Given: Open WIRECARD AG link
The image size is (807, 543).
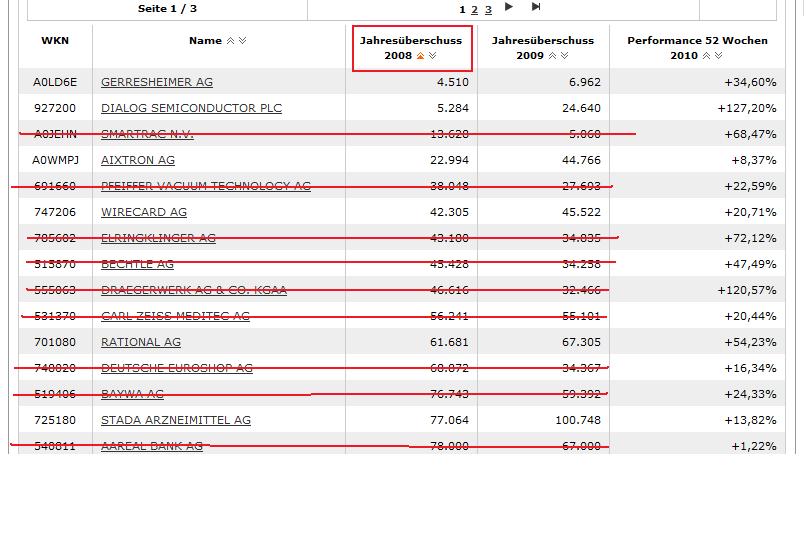Looking at the screenshot, I should tap(144, 212).
